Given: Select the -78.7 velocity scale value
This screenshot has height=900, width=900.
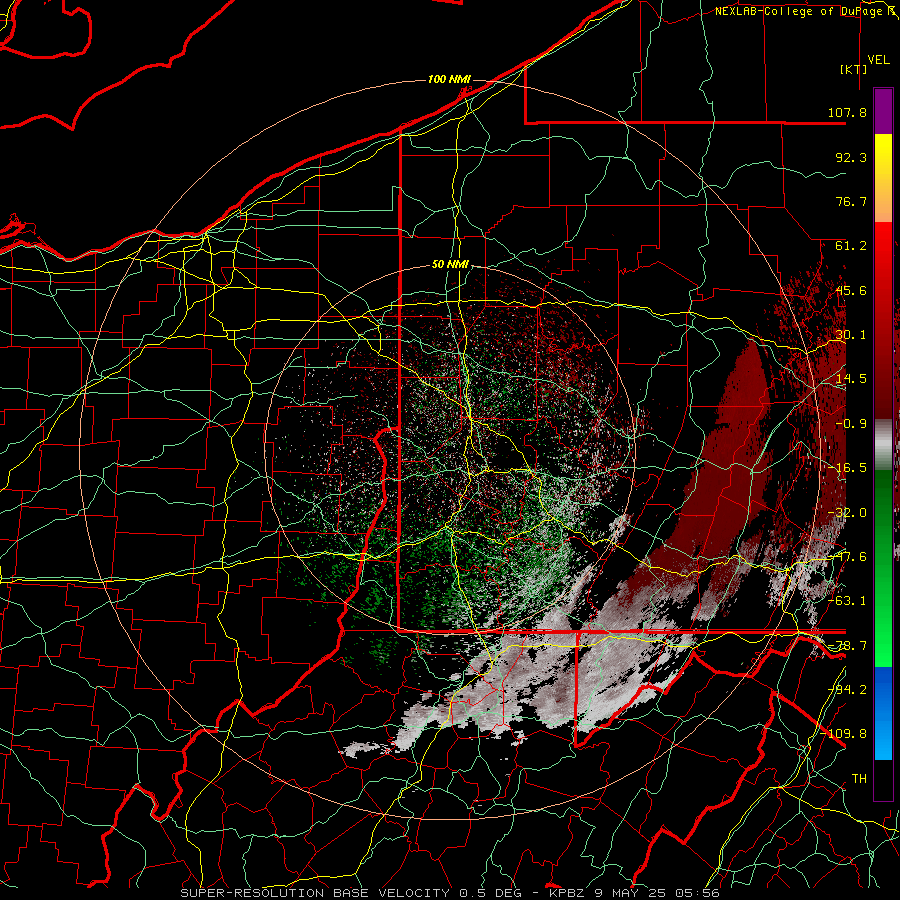Looking at the screenshot, I should coord(849,646).
